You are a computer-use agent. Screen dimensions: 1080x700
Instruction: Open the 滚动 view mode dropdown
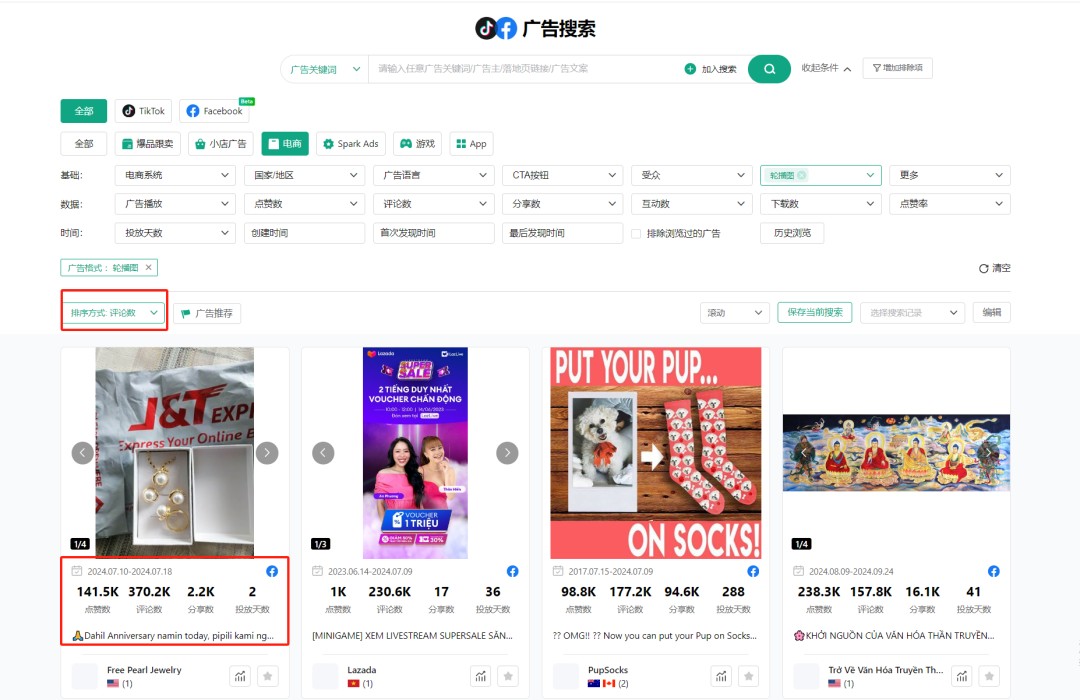point(735,313)
